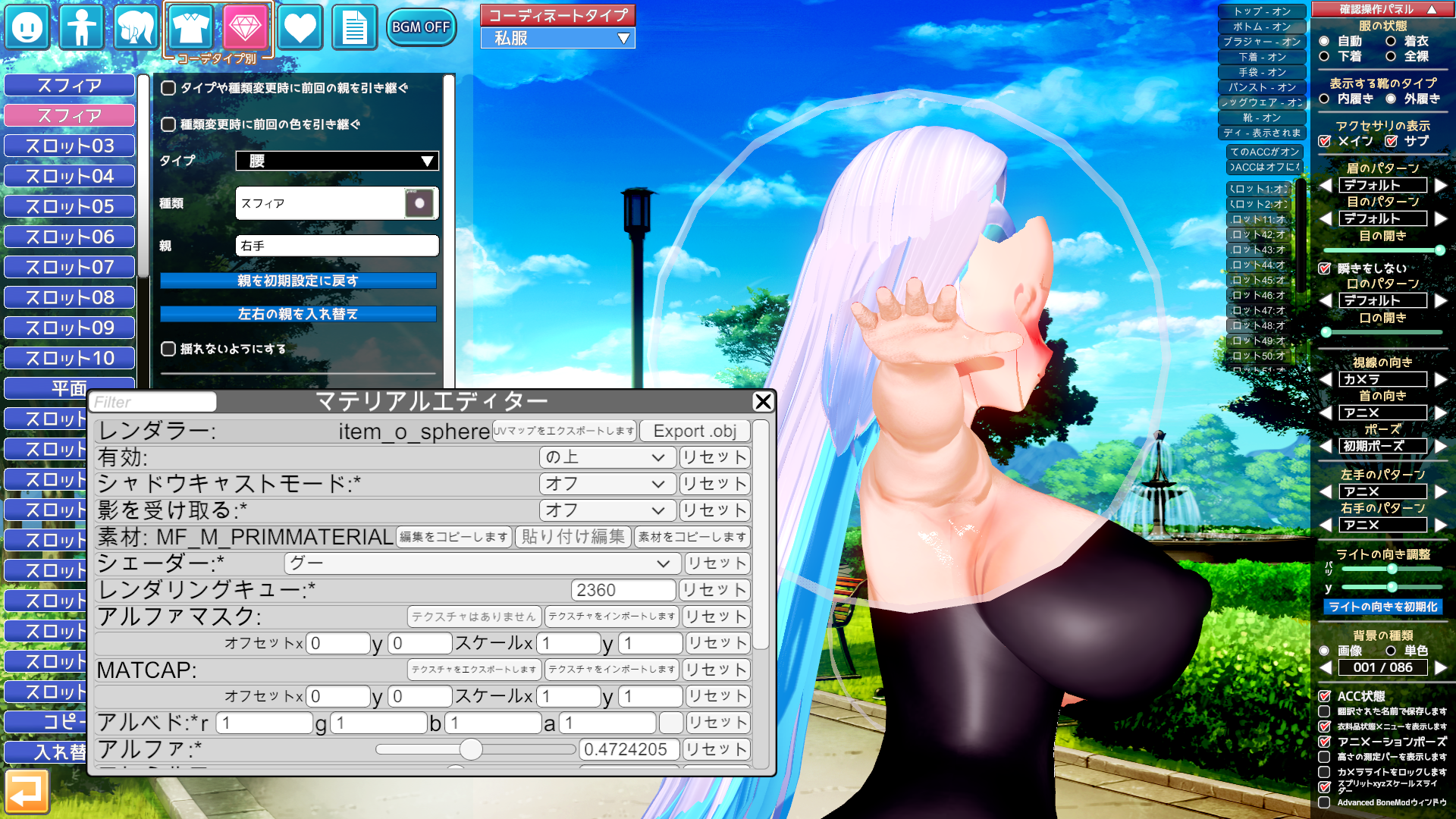The width and height of the screenshot is (1456, 819).
Task: Open the hair editing category icon
Action: click(x=136, y=27)
